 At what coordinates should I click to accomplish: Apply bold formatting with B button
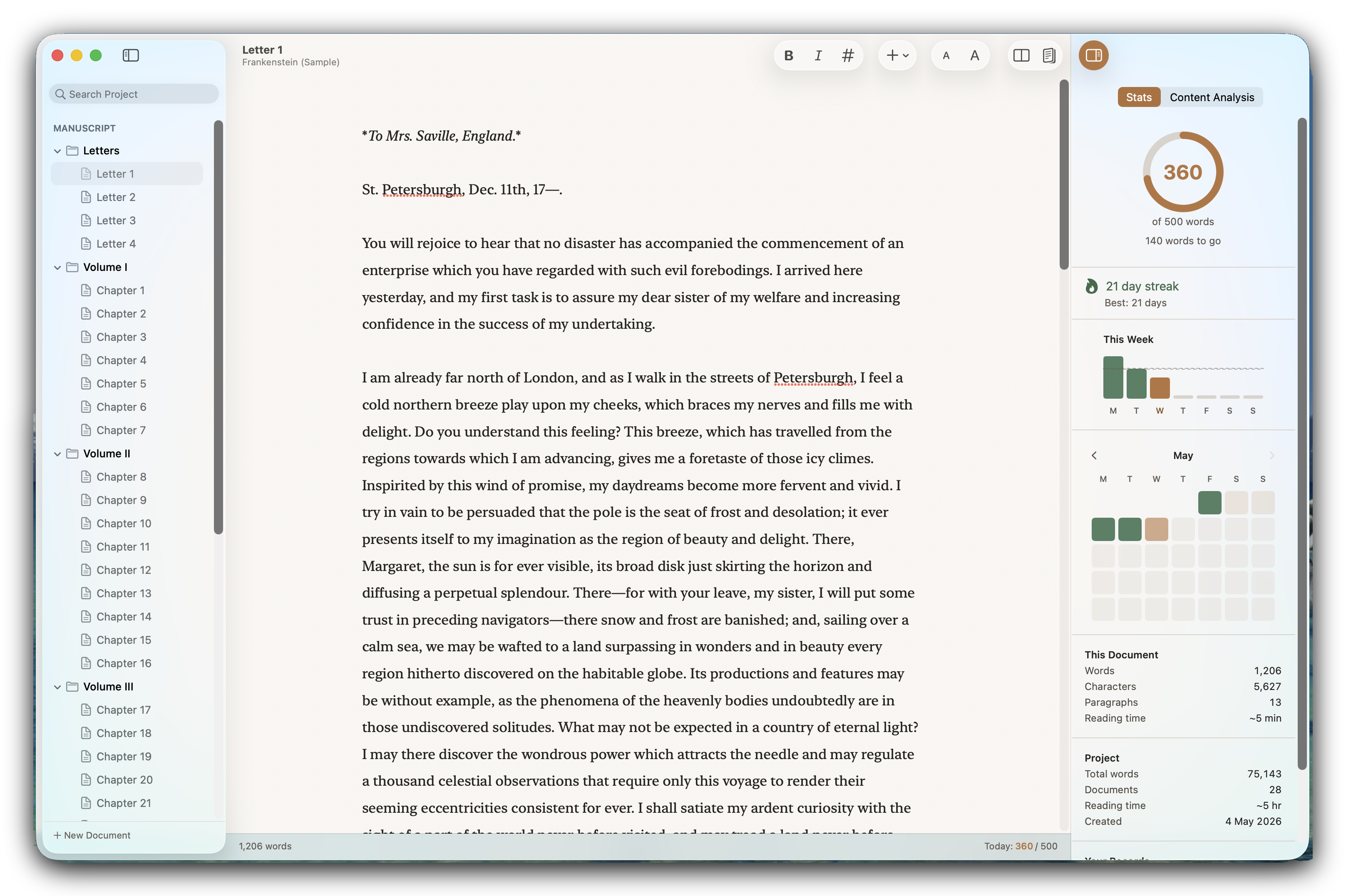788,55
